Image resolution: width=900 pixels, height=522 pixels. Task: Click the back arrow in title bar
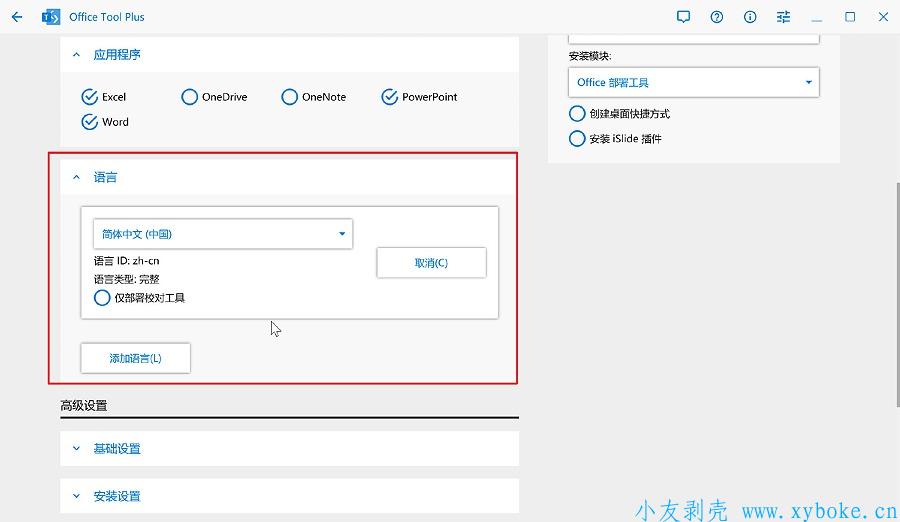17,17
